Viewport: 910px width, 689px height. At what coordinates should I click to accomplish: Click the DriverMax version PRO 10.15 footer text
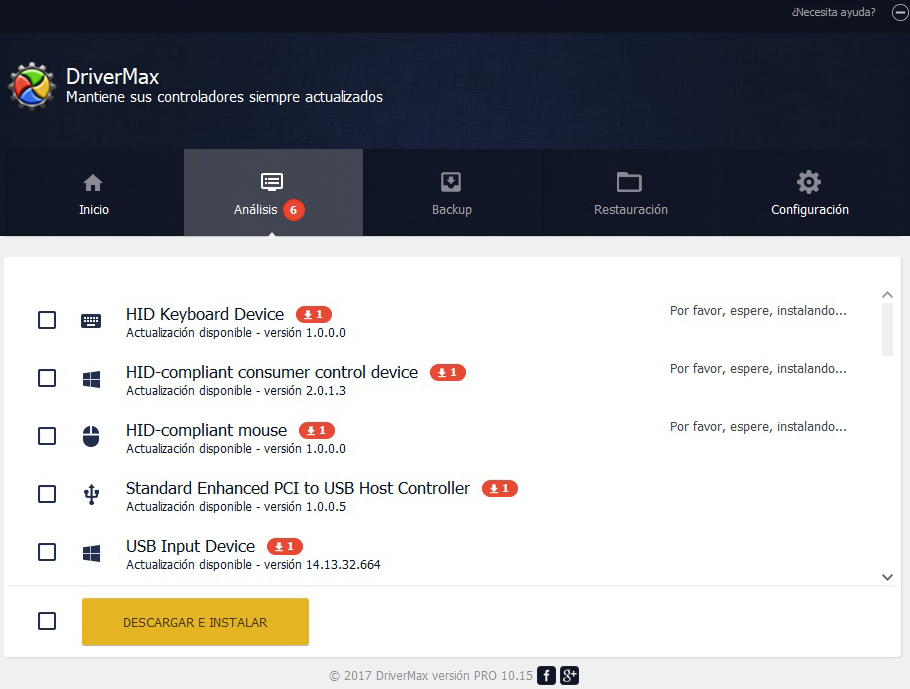pos(431,676)
